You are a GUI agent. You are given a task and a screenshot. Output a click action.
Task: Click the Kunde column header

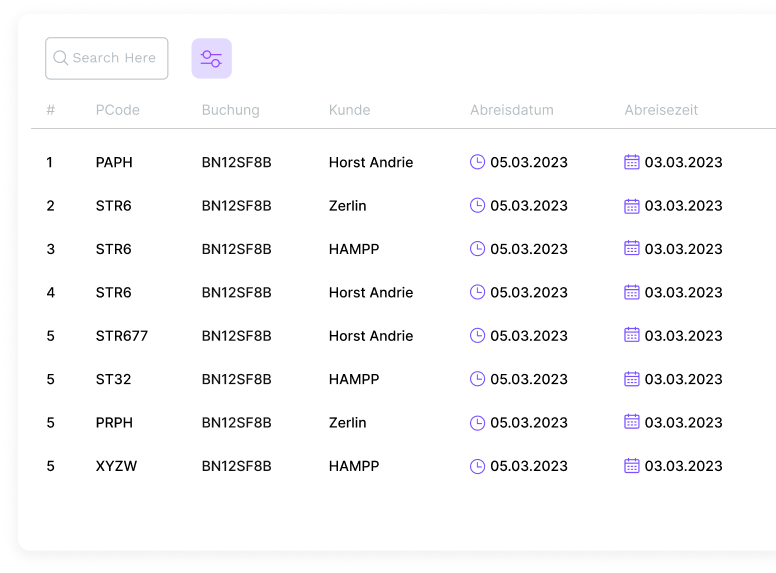pyautogui.click(x=349, y=110)
